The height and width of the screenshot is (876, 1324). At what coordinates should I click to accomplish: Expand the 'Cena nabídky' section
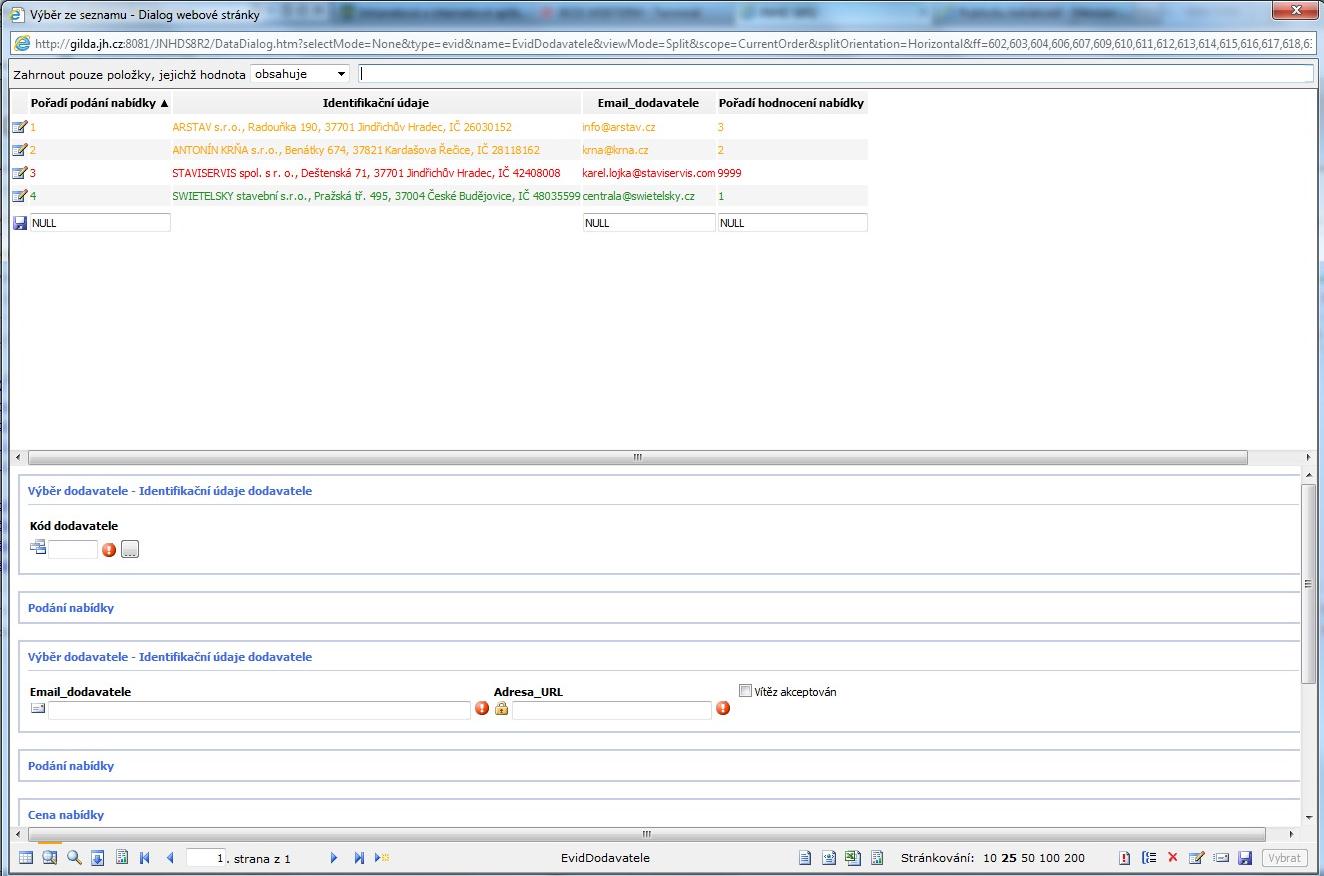pos(66,815)
